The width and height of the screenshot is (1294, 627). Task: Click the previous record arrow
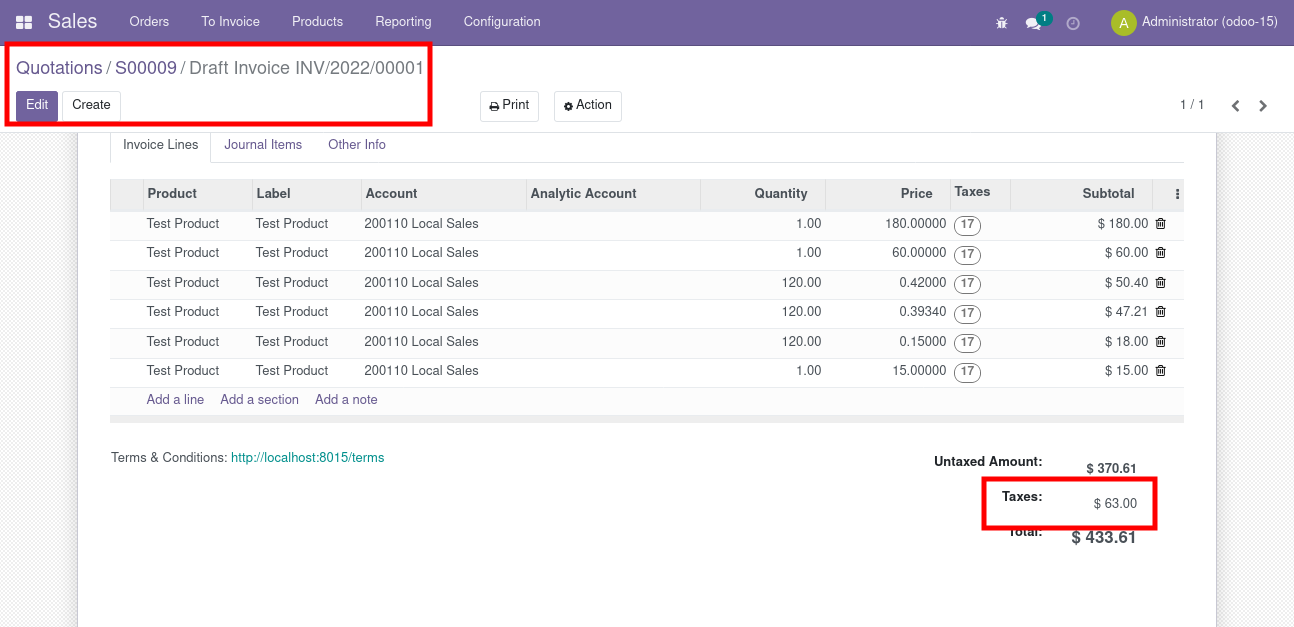1235,104
